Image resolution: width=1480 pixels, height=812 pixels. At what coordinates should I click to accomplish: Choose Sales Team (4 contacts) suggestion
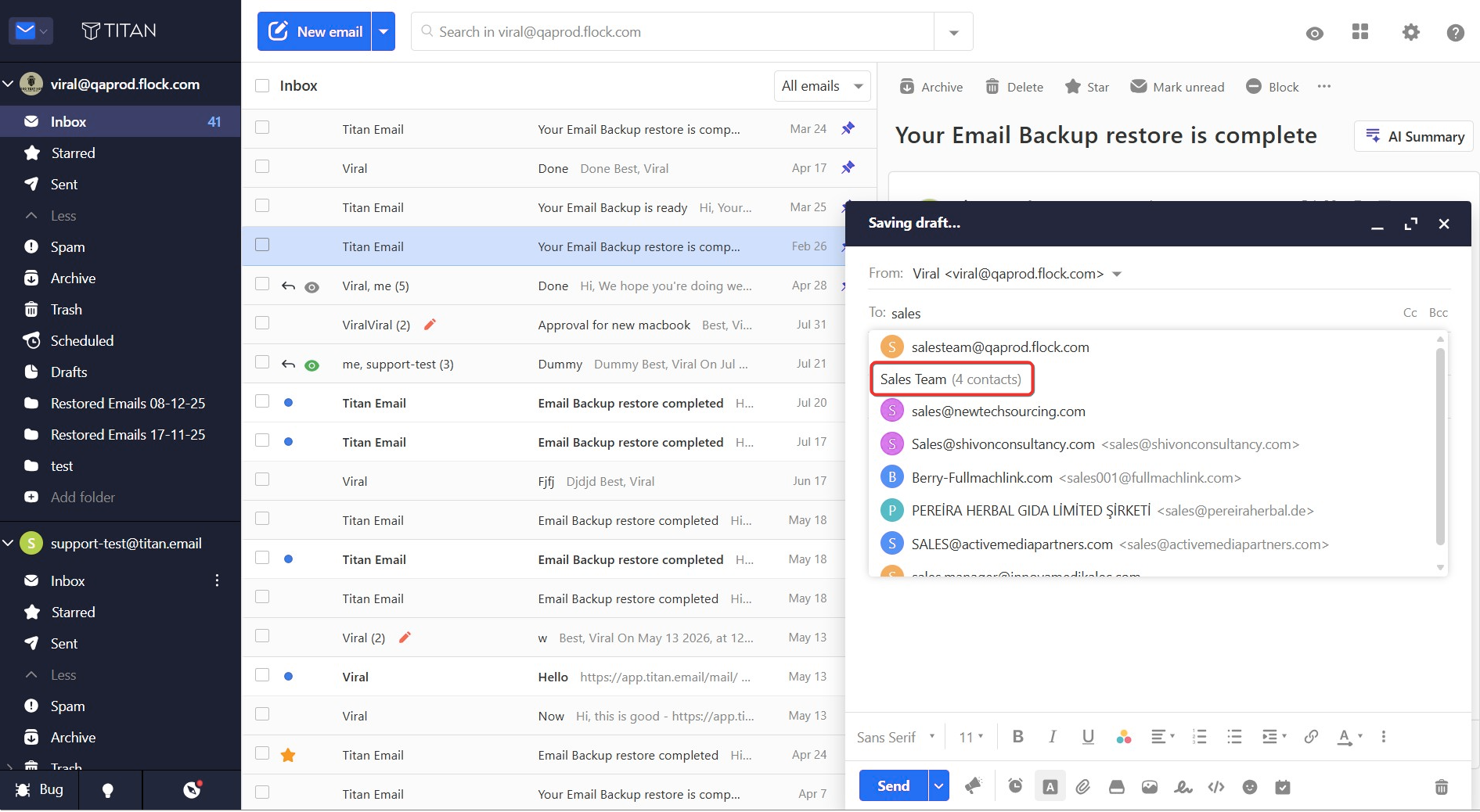(x=951, y=379)
